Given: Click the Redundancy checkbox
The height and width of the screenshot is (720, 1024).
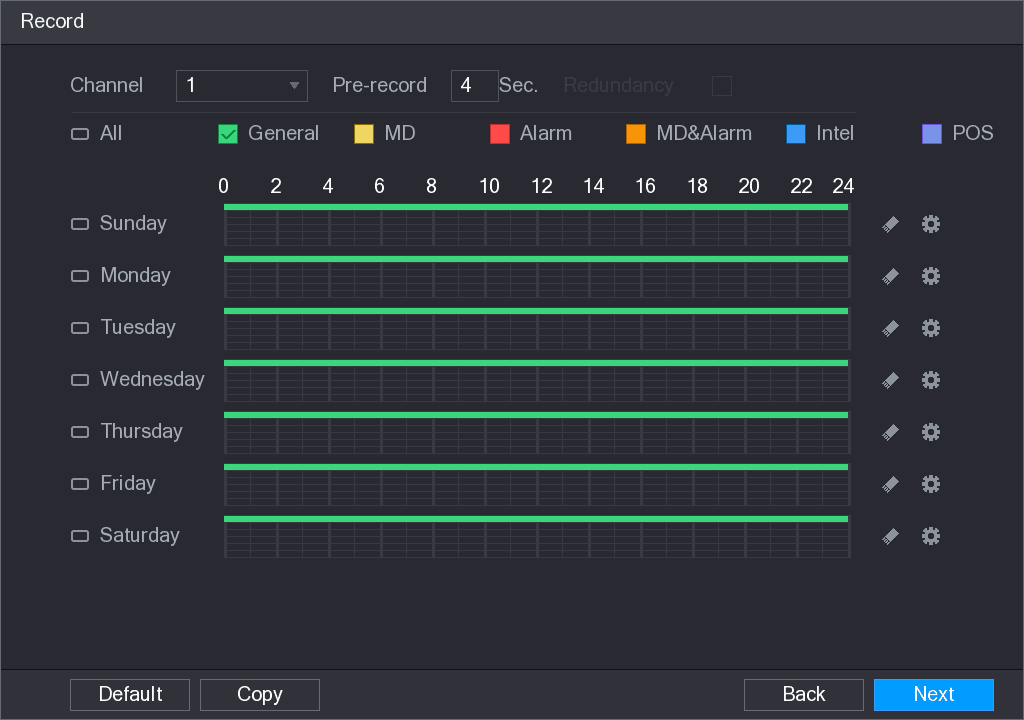Looking at the screenshot, I should (722, 86).
